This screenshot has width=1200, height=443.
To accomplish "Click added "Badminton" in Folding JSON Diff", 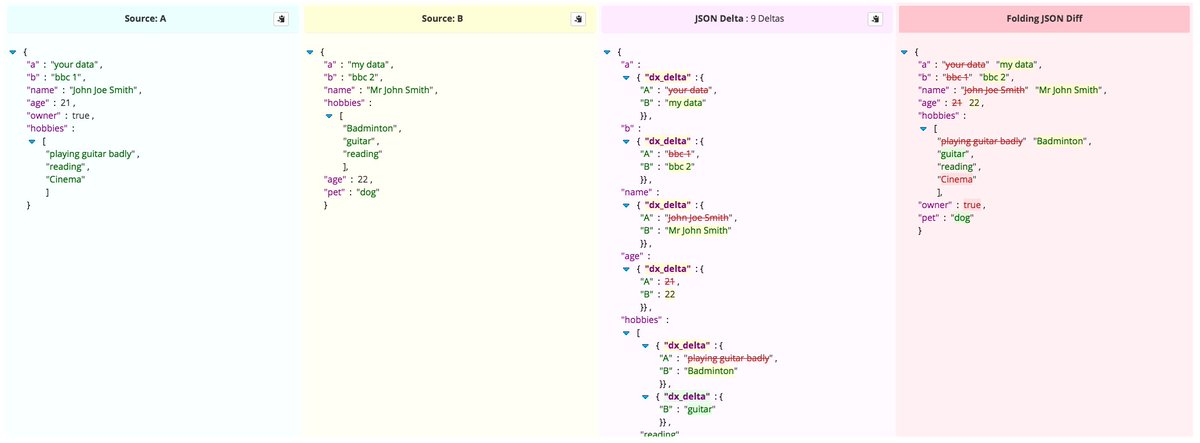I will (x=1059, y=141).
